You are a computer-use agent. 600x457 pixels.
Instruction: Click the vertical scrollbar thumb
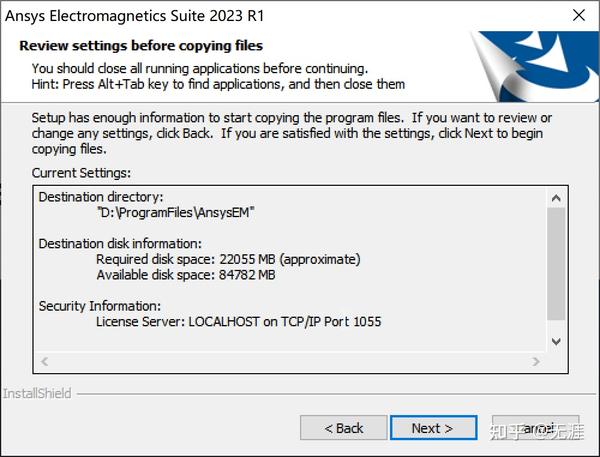coord(556,264)
